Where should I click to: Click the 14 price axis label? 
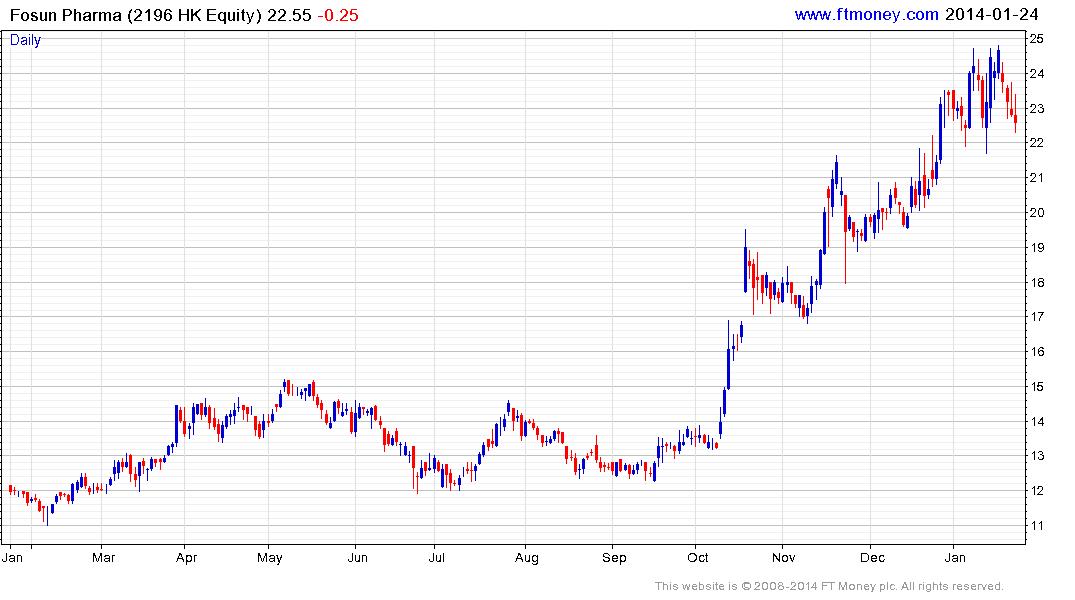1037,422
